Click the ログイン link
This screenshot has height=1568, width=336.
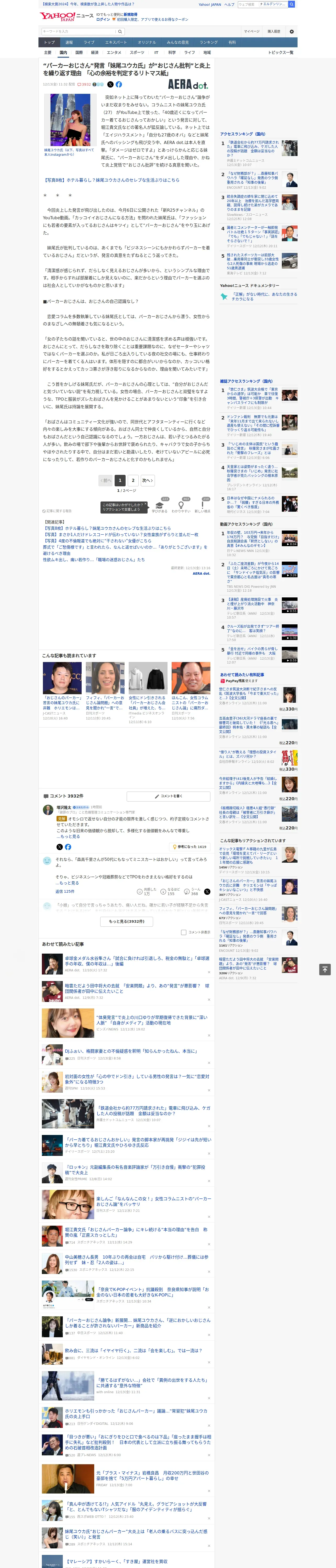103,20
